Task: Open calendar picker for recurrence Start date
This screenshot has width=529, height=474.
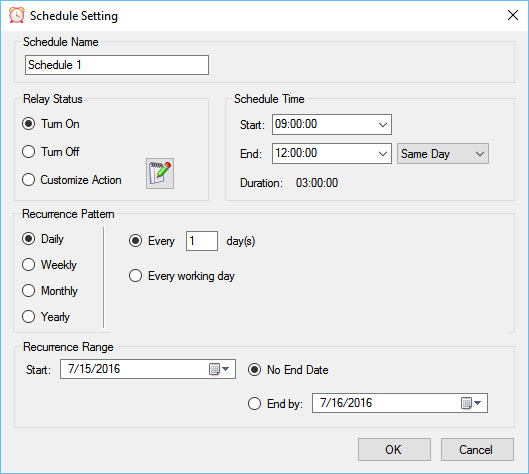Action: tap(219, 369)
